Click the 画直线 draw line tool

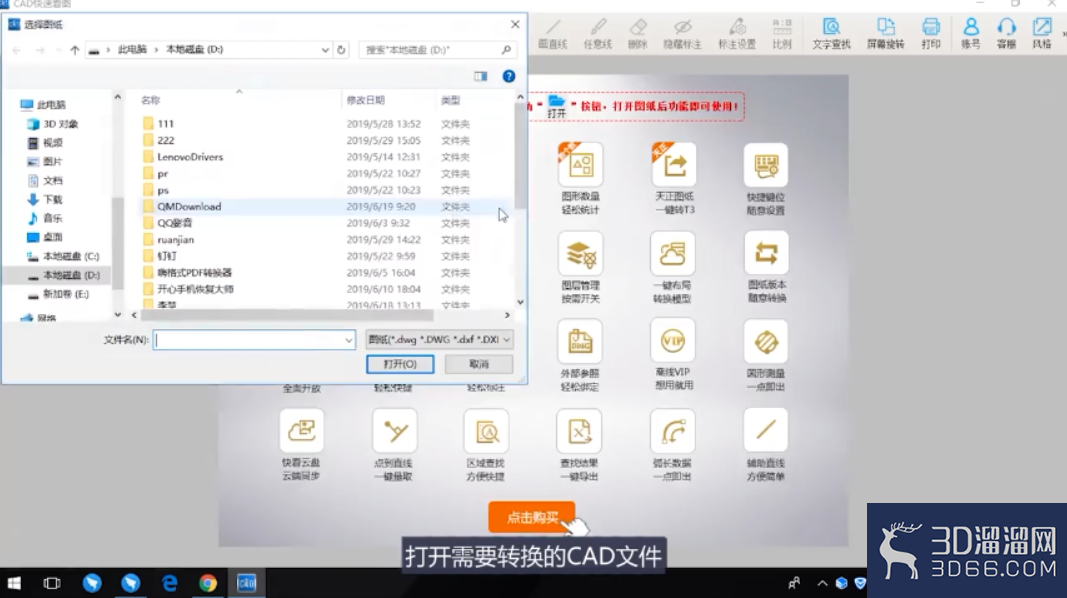(x=553, y=34)
